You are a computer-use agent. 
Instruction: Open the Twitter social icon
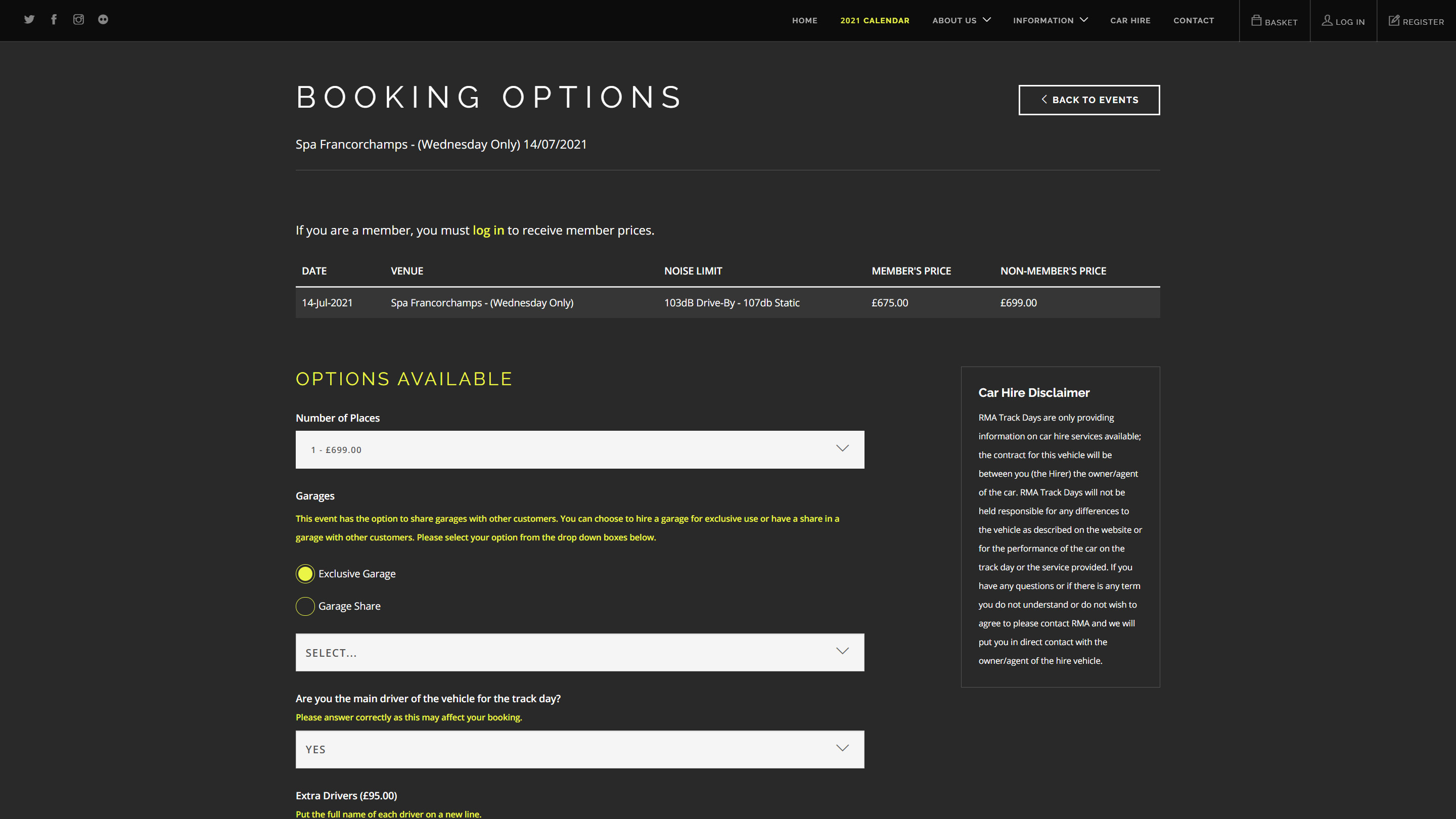(29, 19)
